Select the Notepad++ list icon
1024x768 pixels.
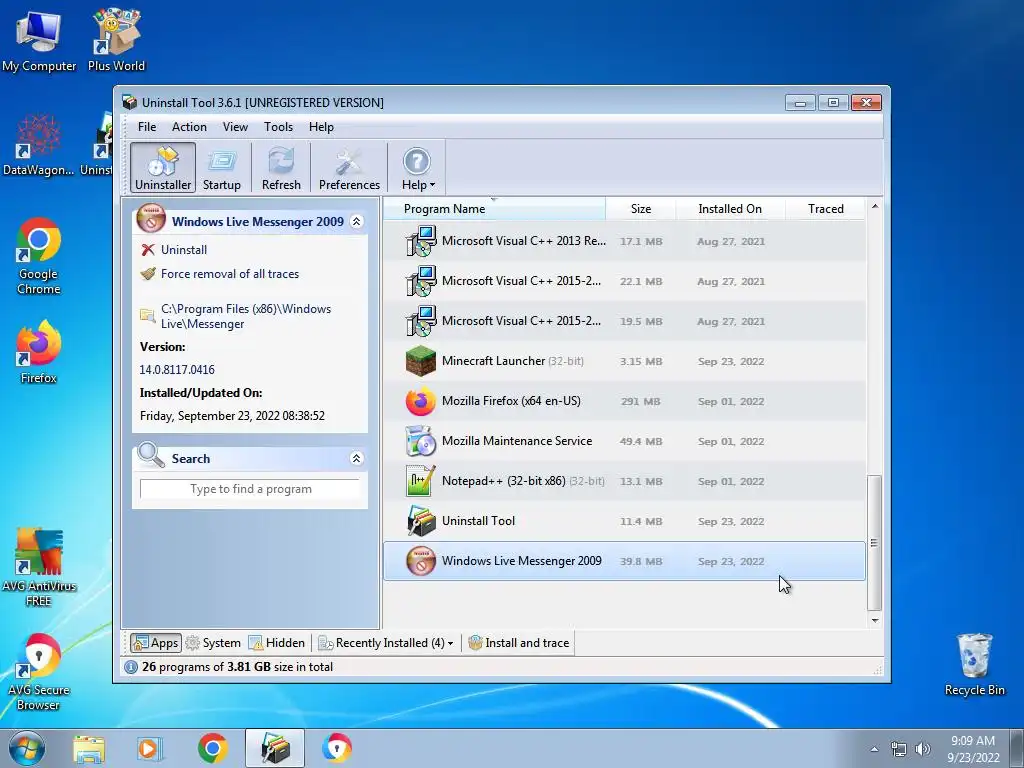tap(421, 481)
